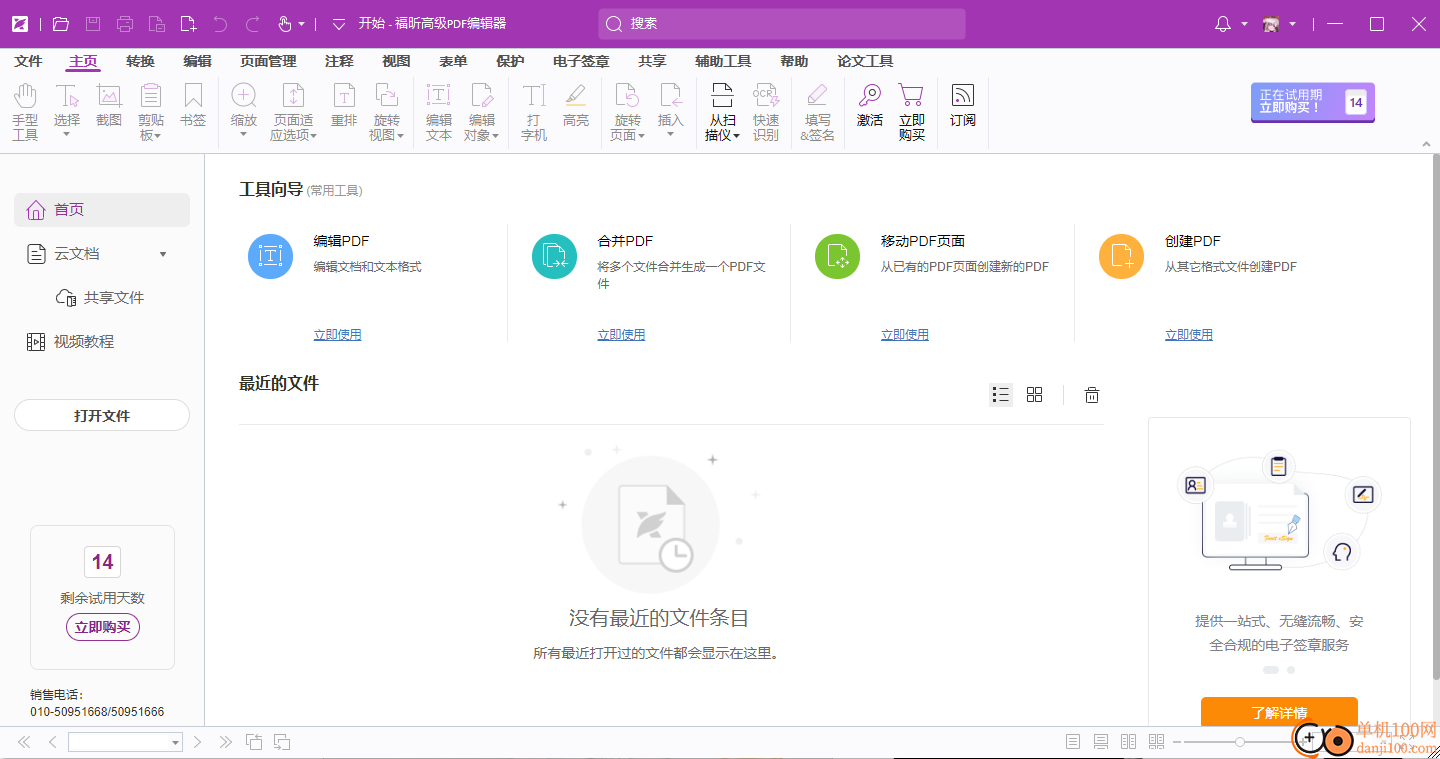Image resolution: width=1440 pixels, height=759 pixels.
Task: Click 立即使用 link under 合并PDF
Action: tap(621, 335)
